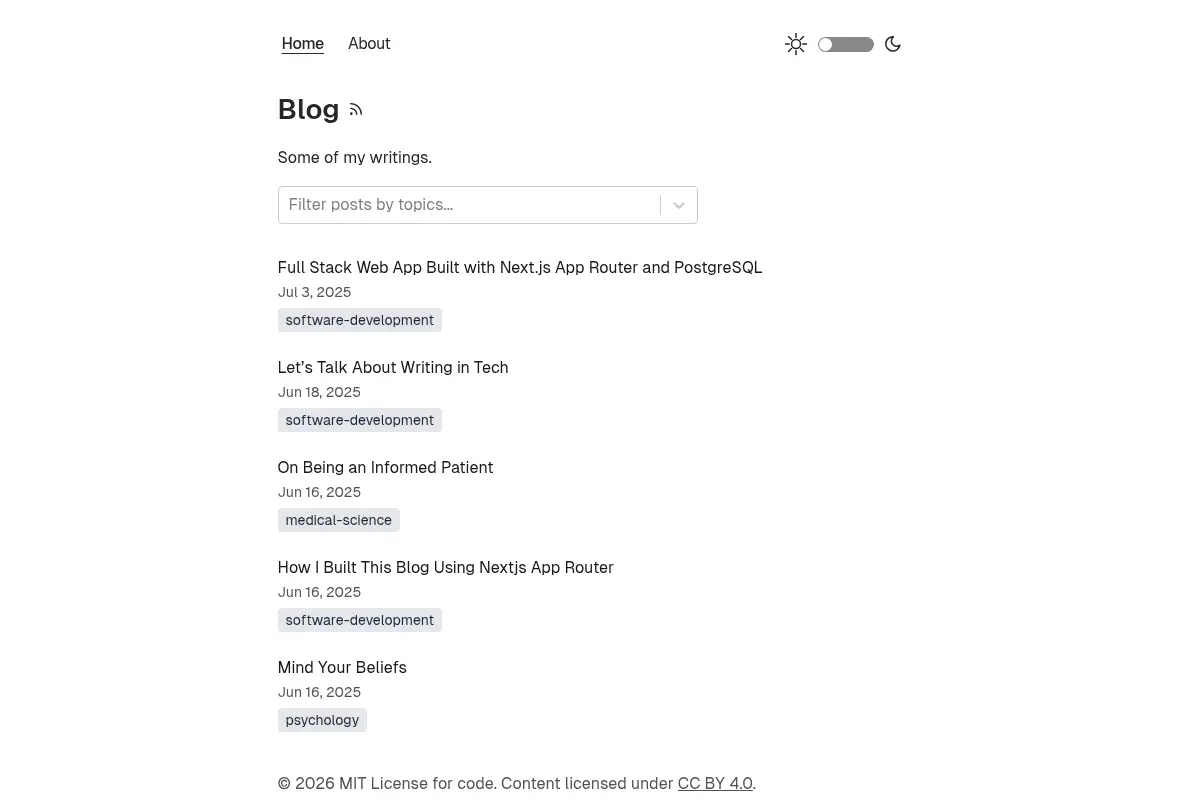Expand the topics filter dropdown chevron
The width and height of the screenshot is (1200, 800).
[679, 205]
